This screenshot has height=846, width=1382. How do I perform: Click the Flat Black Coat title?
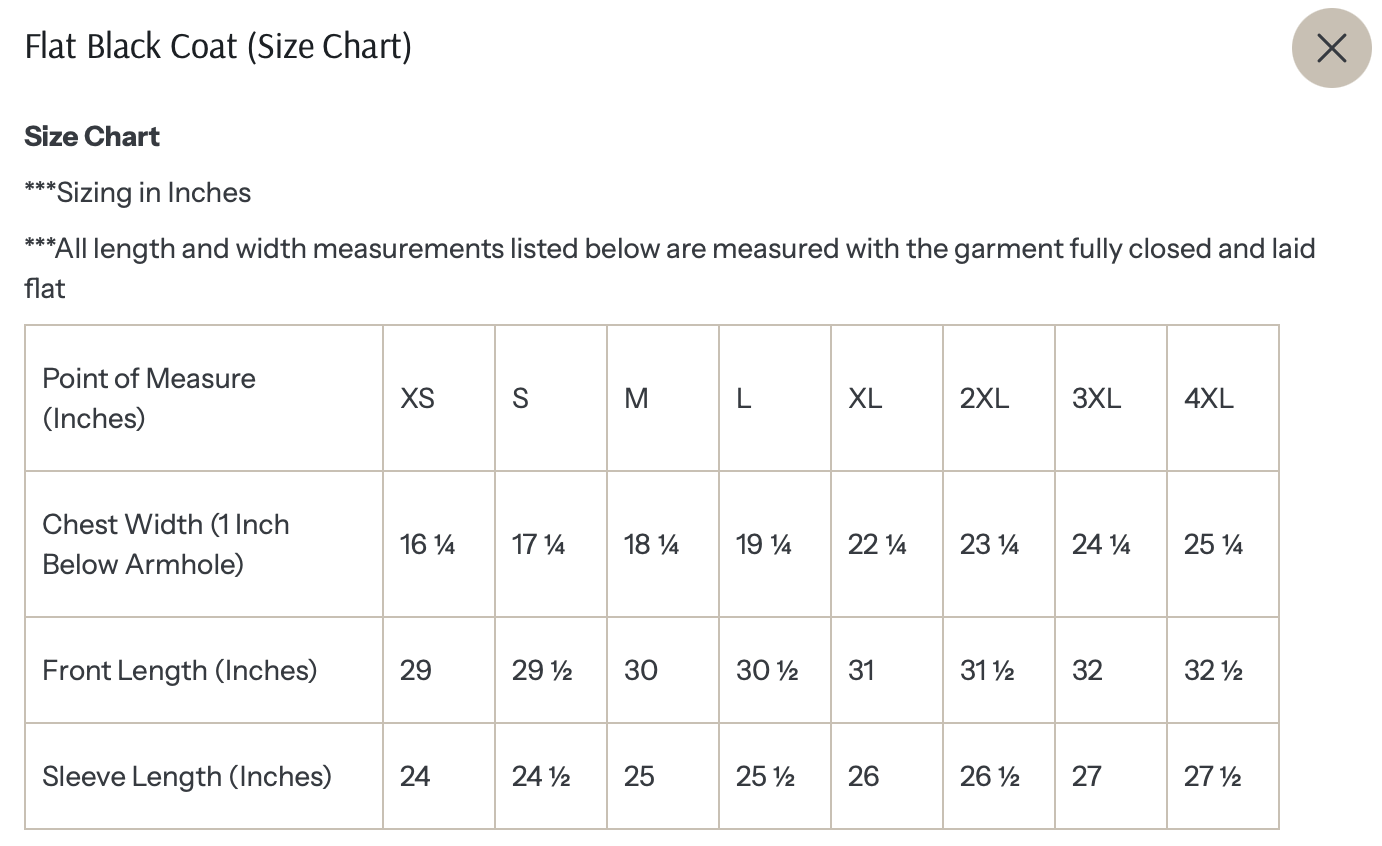[218, 47]
